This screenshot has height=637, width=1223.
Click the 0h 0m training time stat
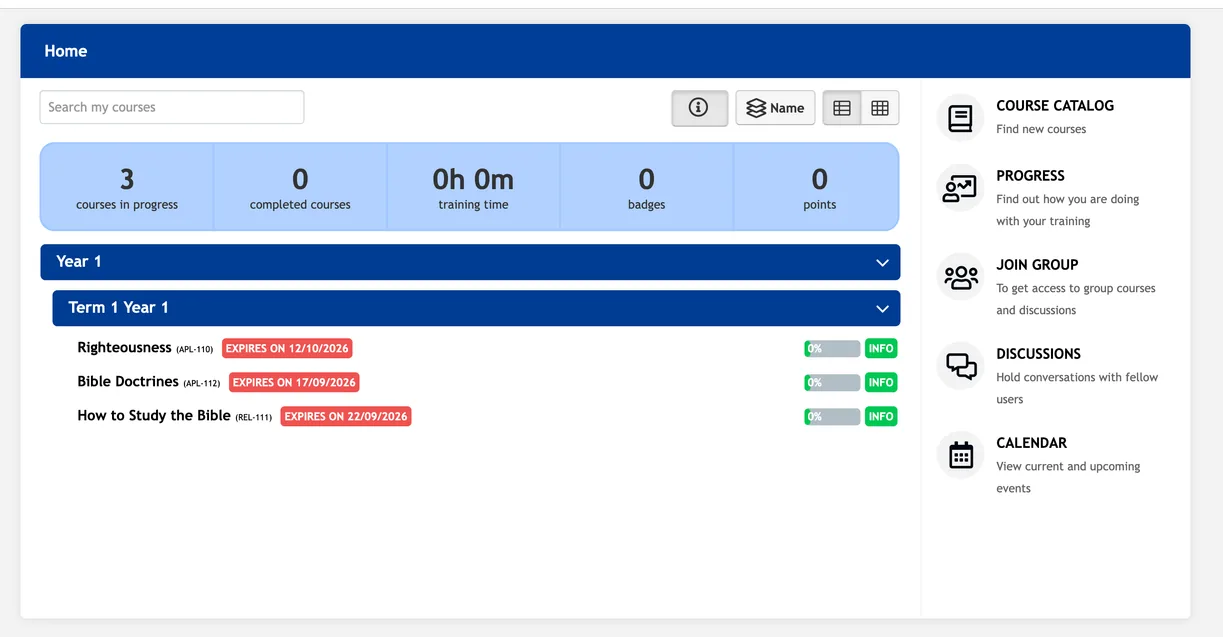pyautogui.click(x=473, y=187)
